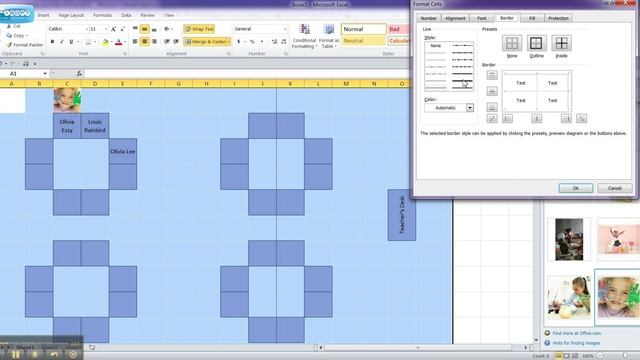Select Middle Align icon
Image resolution: width=640 pixels, height=360 pixels.
[x=144, y=29]
